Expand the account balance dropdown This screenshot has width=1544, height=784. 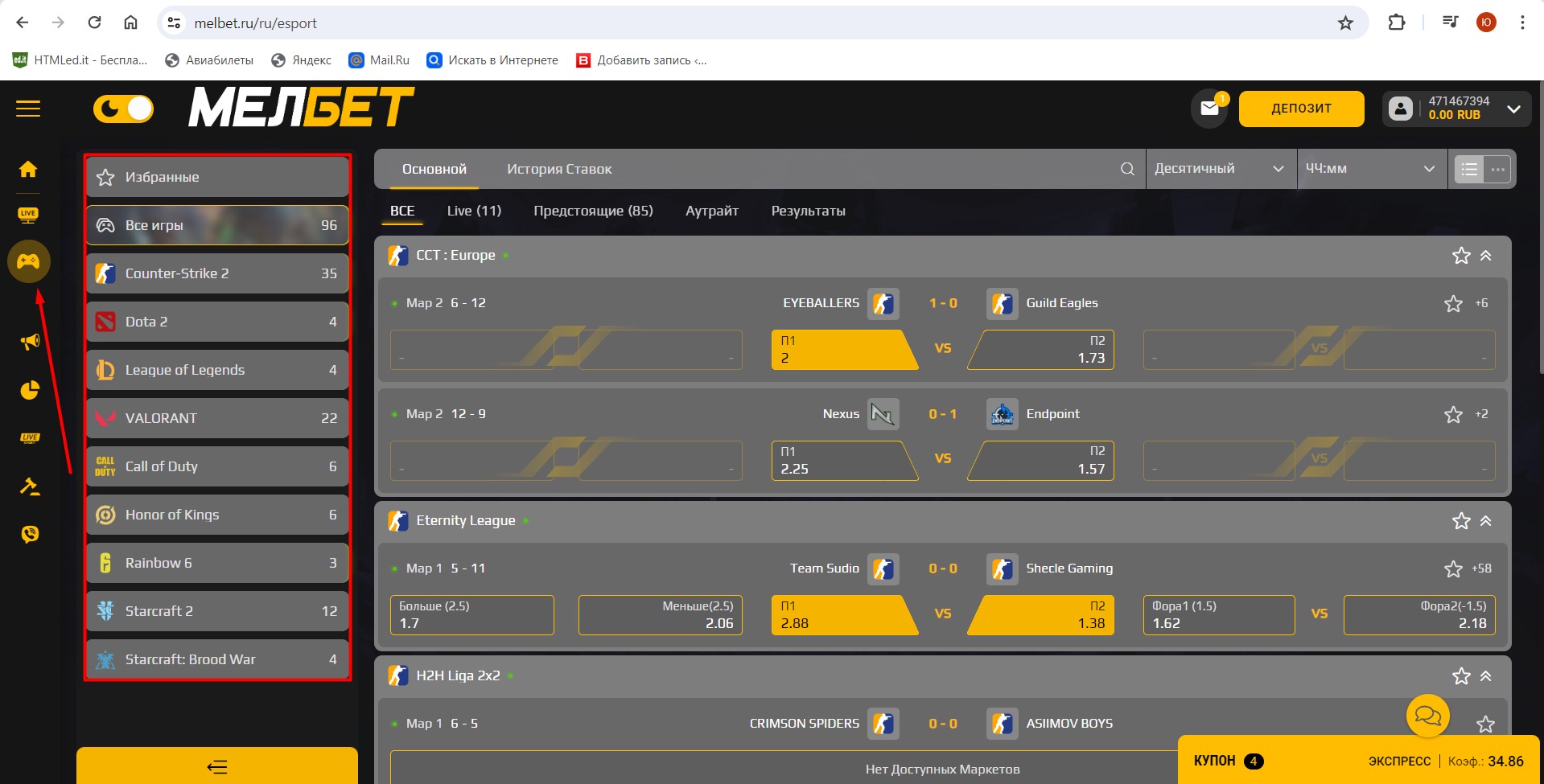pos(1513,109)
